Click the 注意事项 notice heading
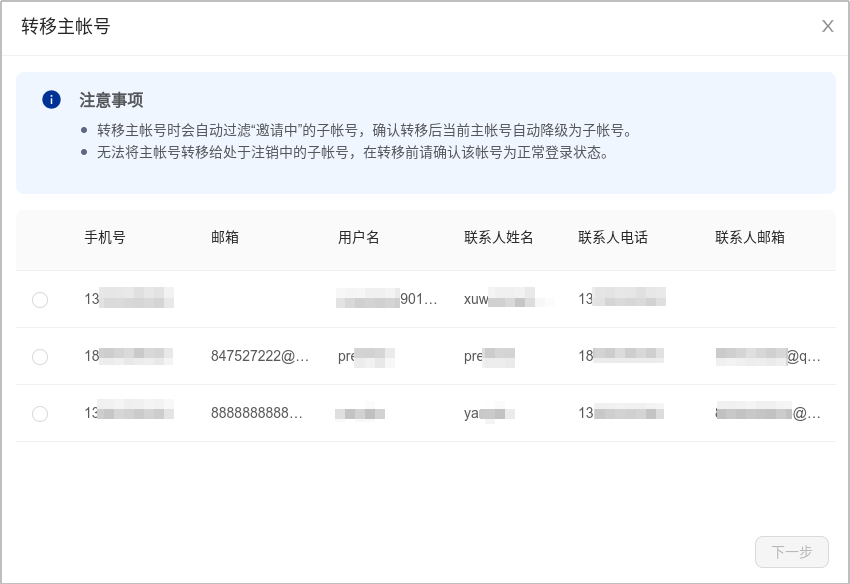 [x=111, y=100]
